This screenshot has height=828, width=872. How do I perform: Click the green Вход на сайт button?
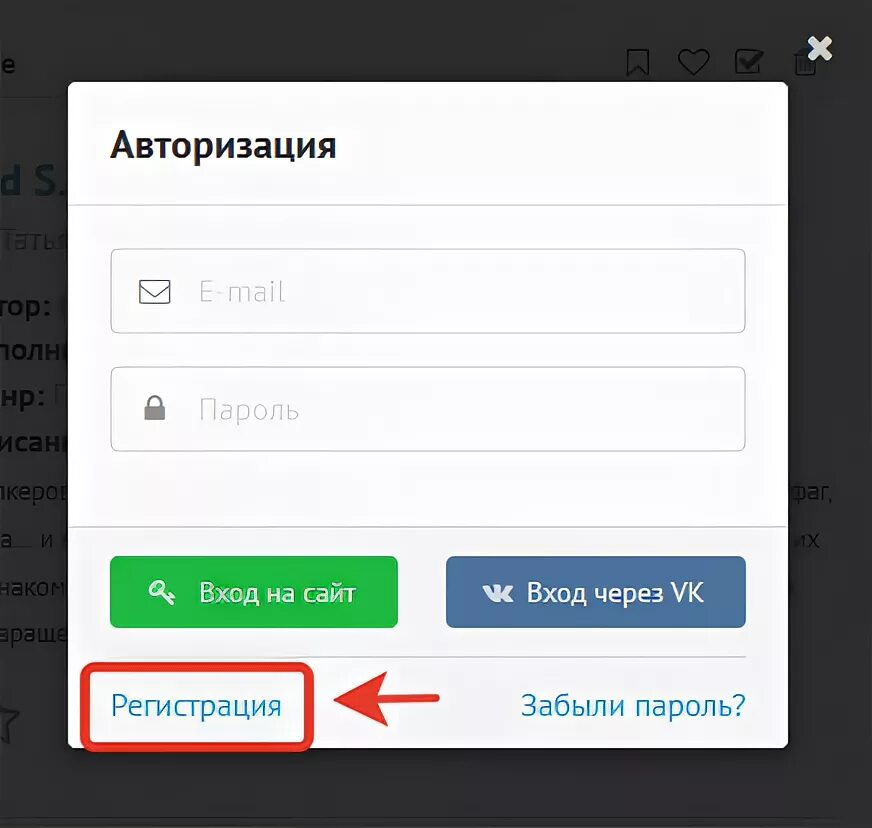click(254, 592)
